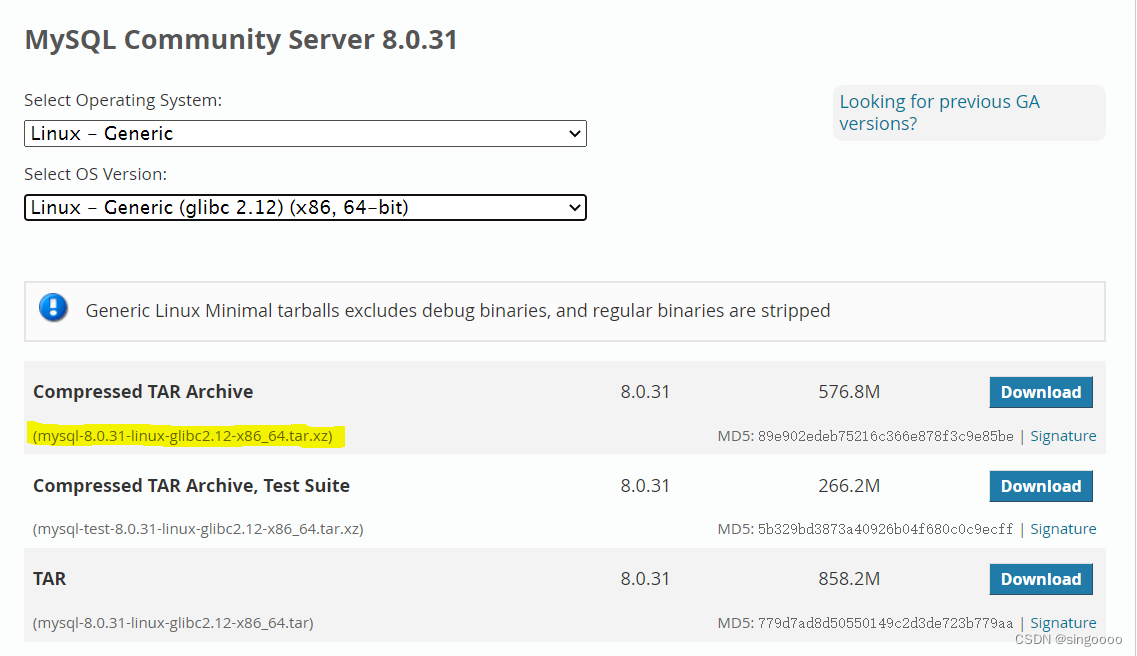Viewport: 1137px width, 656px height.
Task: Click the Select Operating System label
Action: tap(123, 100)
